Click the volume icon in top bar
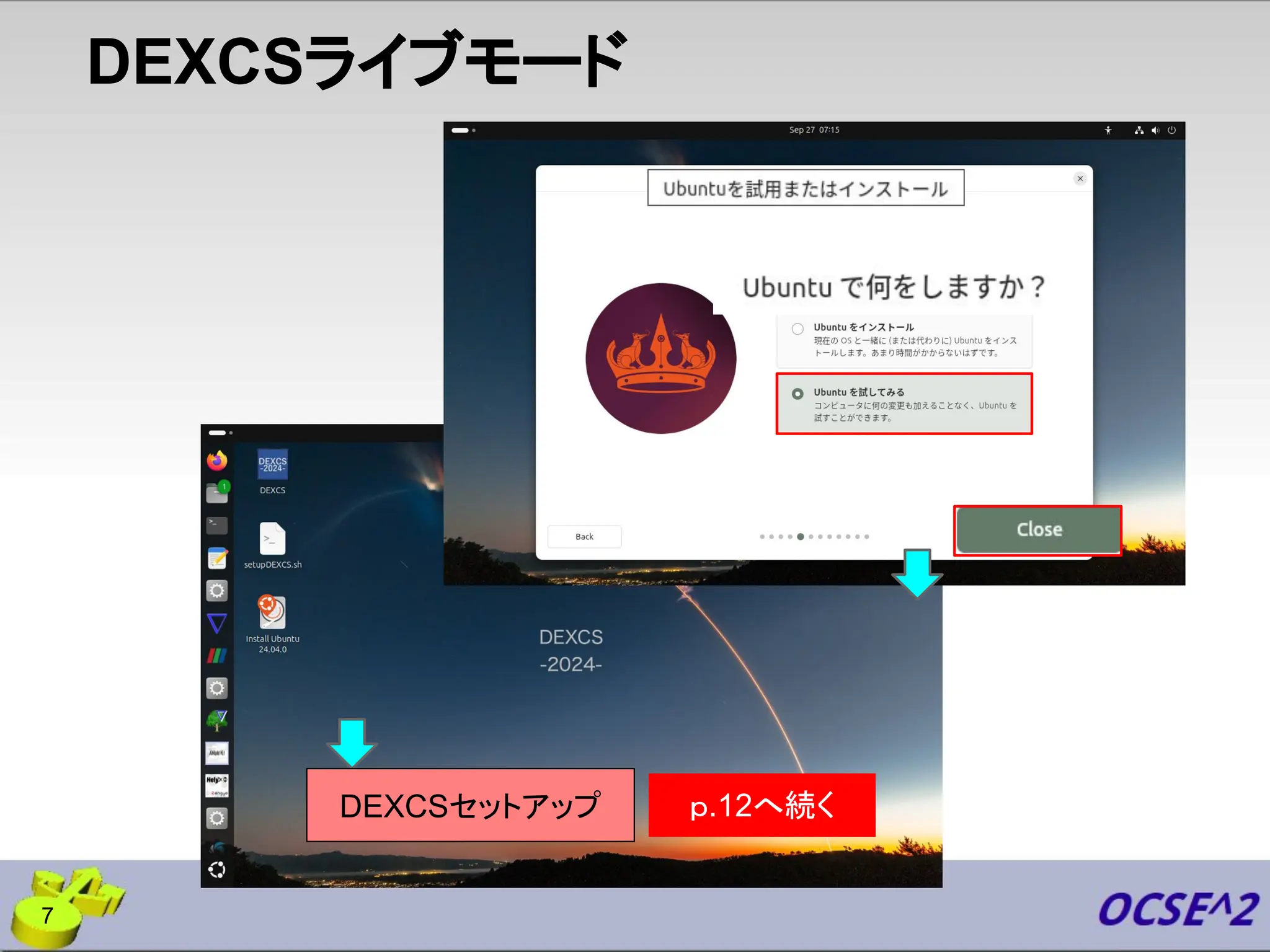Viewport: 1270px width, 952px height. pos(1155,130)
